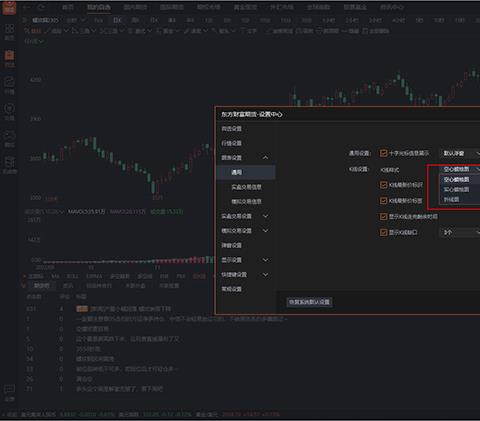This screenshot has height=421, width=480.
Task: Choose 实心蜡烛图 in the dropdown list
Action: tap(460, 190)
